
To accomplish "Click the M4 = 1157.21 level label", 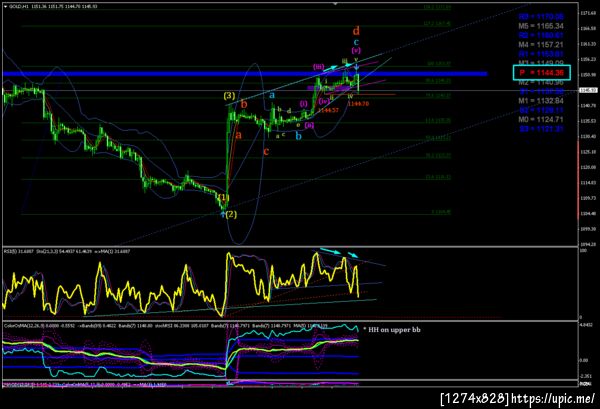I will [x=541, y=45].
